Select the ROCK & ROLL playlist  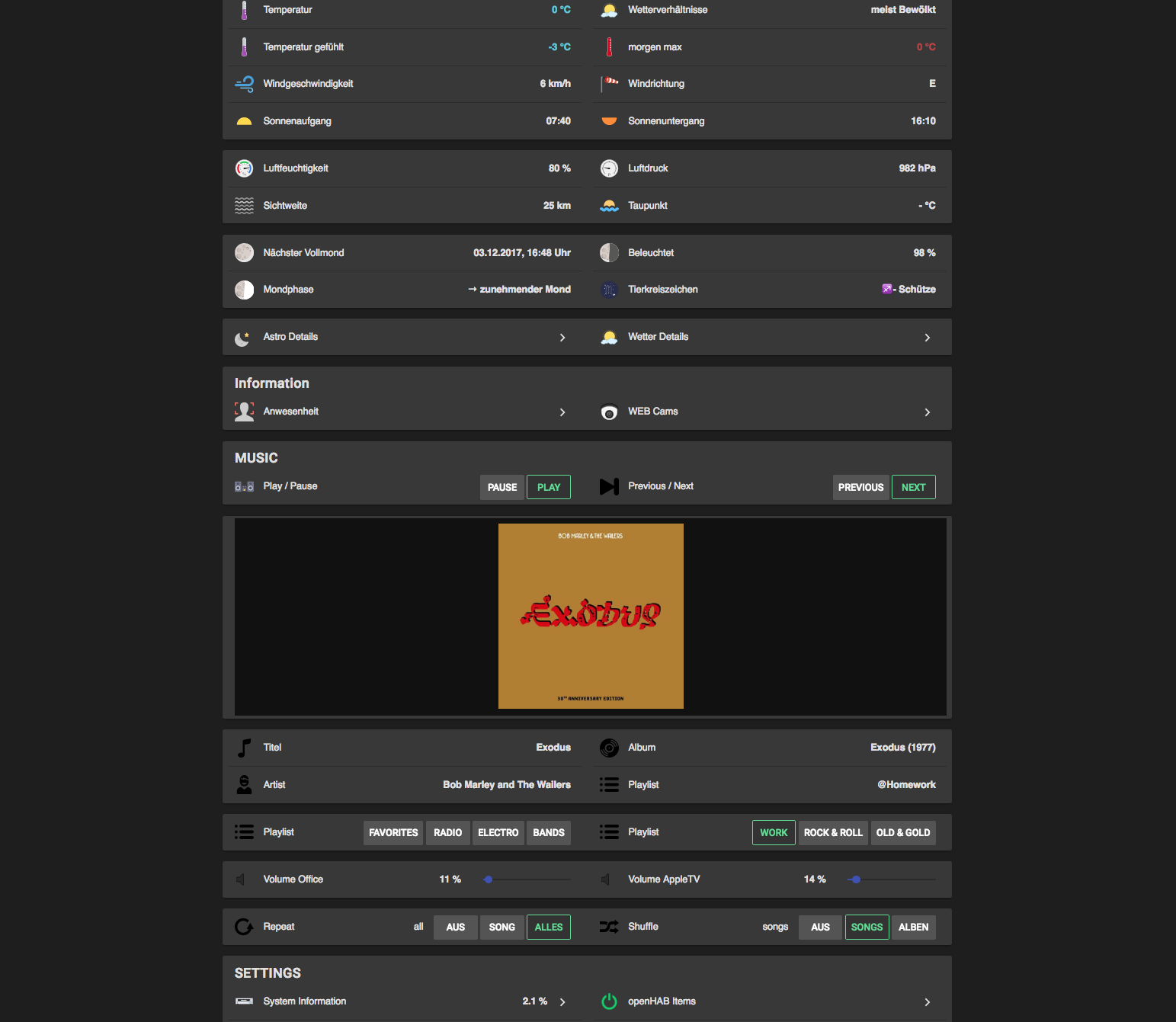(833, 833)
